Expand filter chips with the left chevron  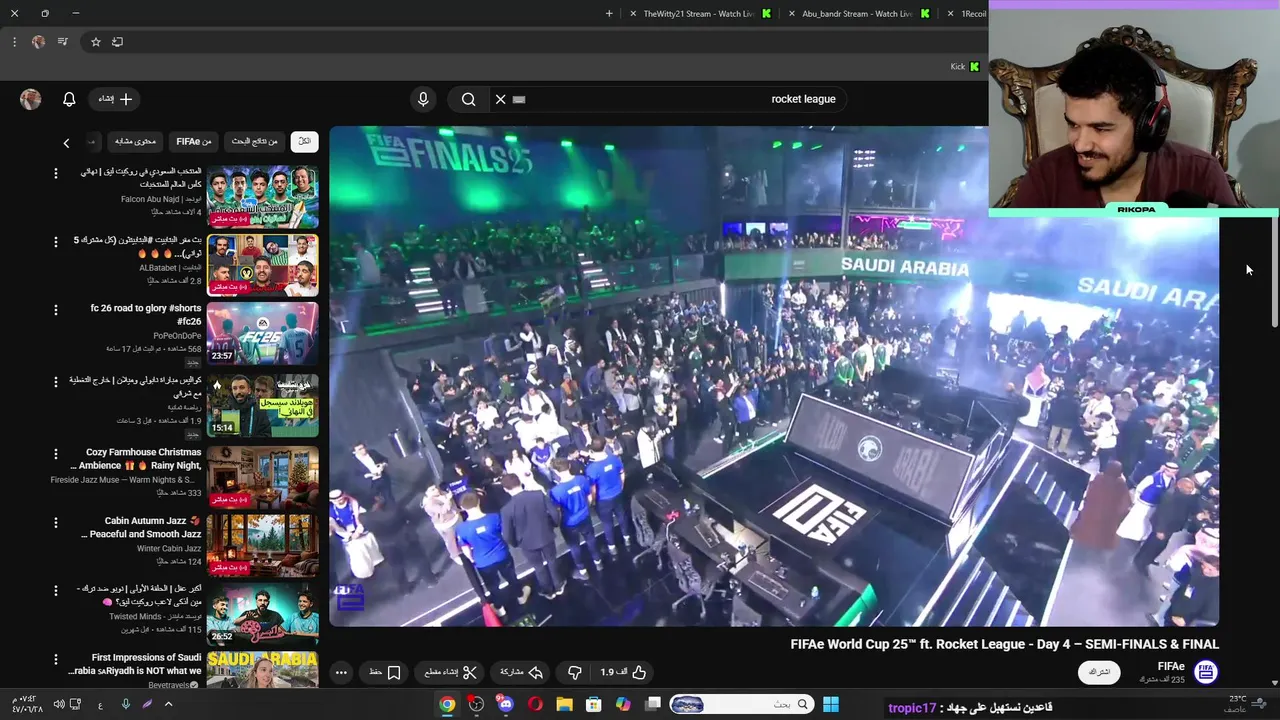(x=66, y=143)
